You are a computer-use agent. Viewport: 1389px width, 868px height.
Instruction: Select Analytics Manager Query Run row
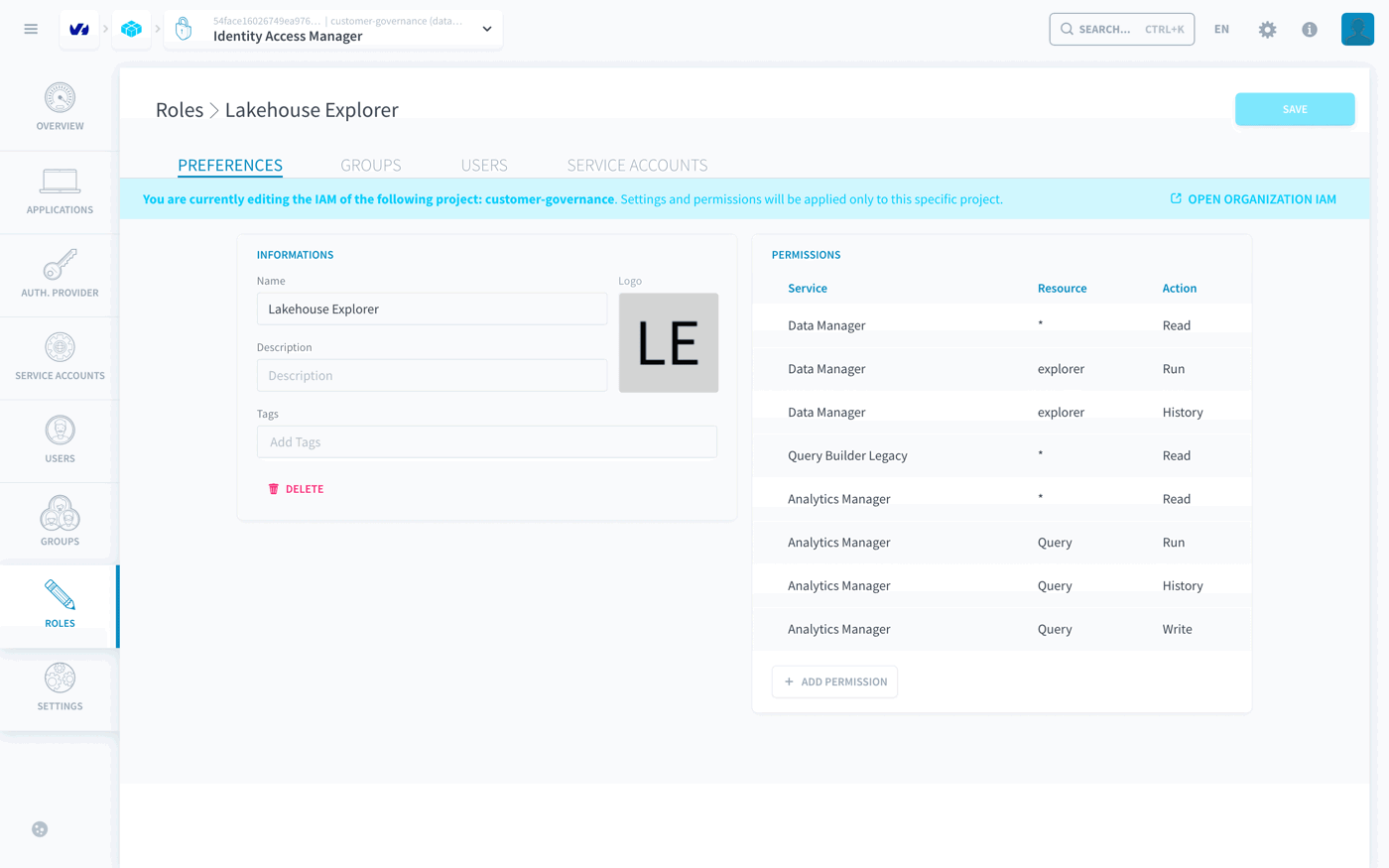click(x=1002, y=542)
